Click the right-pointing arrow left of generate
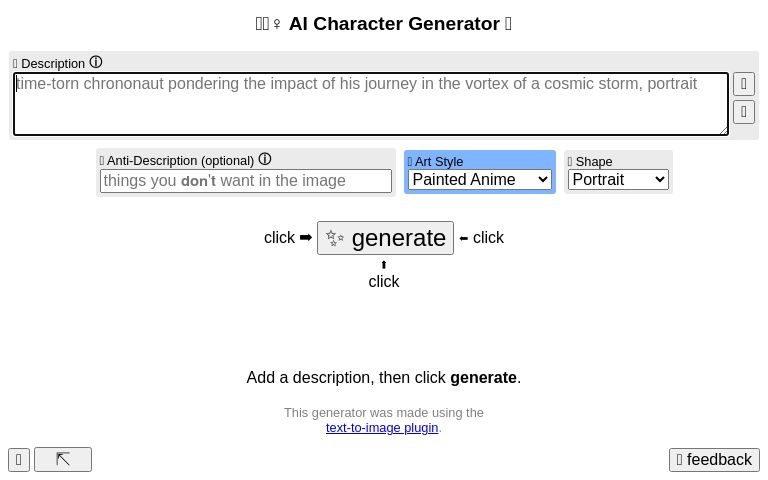The width and height of the screenshot is (768, 480). tap(306, 238)
